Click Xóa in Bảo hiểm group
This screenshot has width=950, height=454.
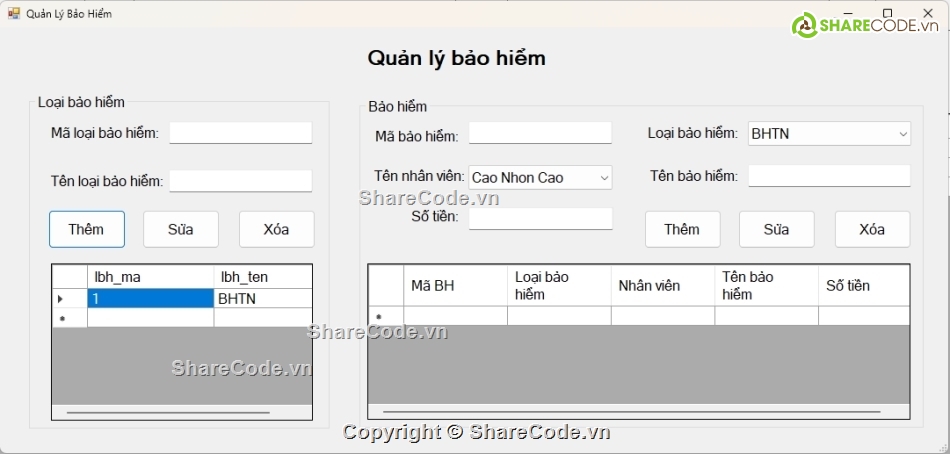[872, 229]
